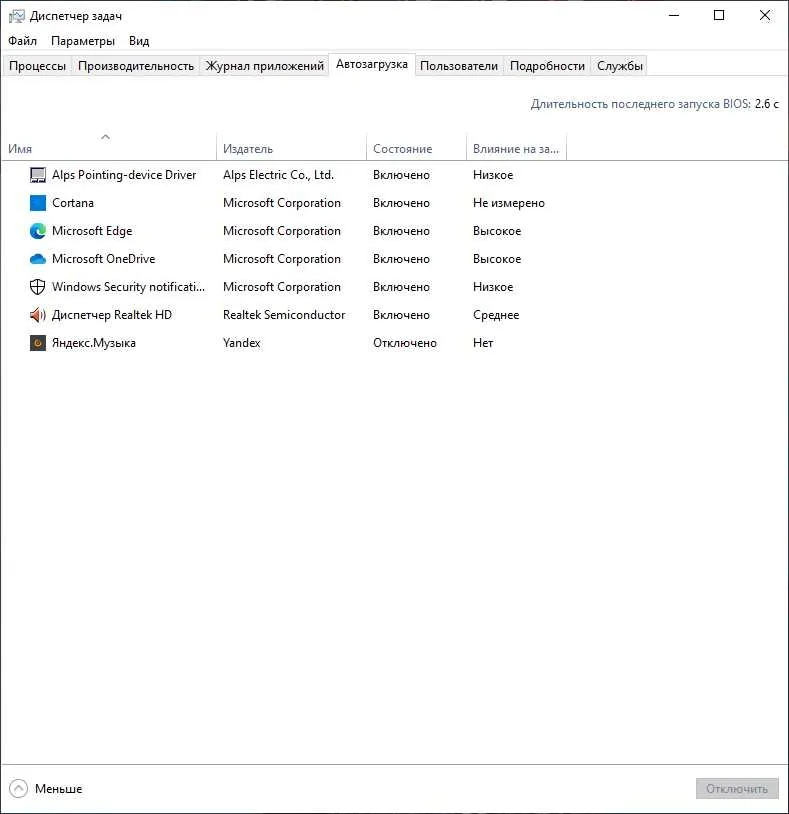
Task: Click Alps Electric Co., Ltd. publisher cell
Action: 278,175
